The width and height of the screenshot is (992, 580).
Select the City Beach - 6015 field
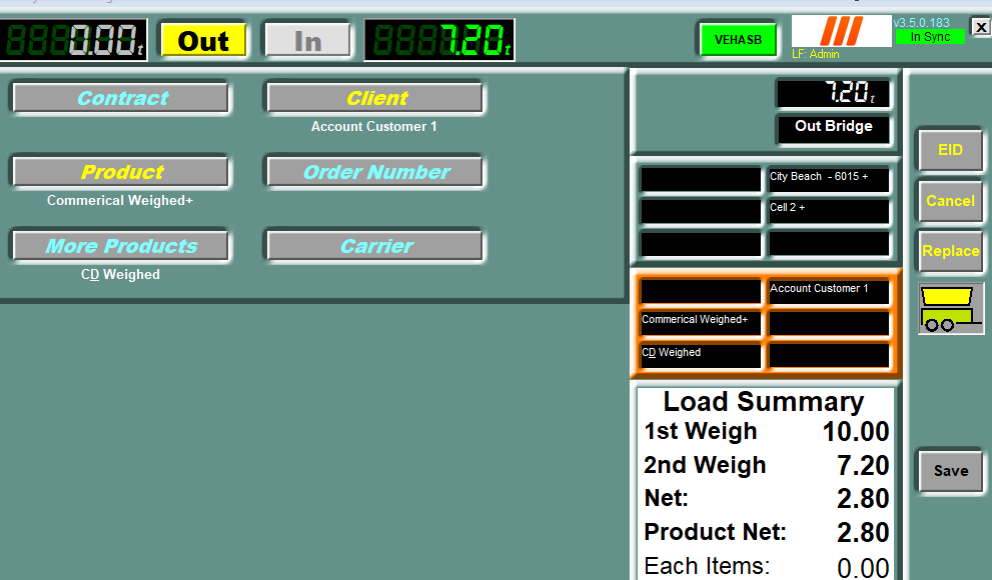828,180
